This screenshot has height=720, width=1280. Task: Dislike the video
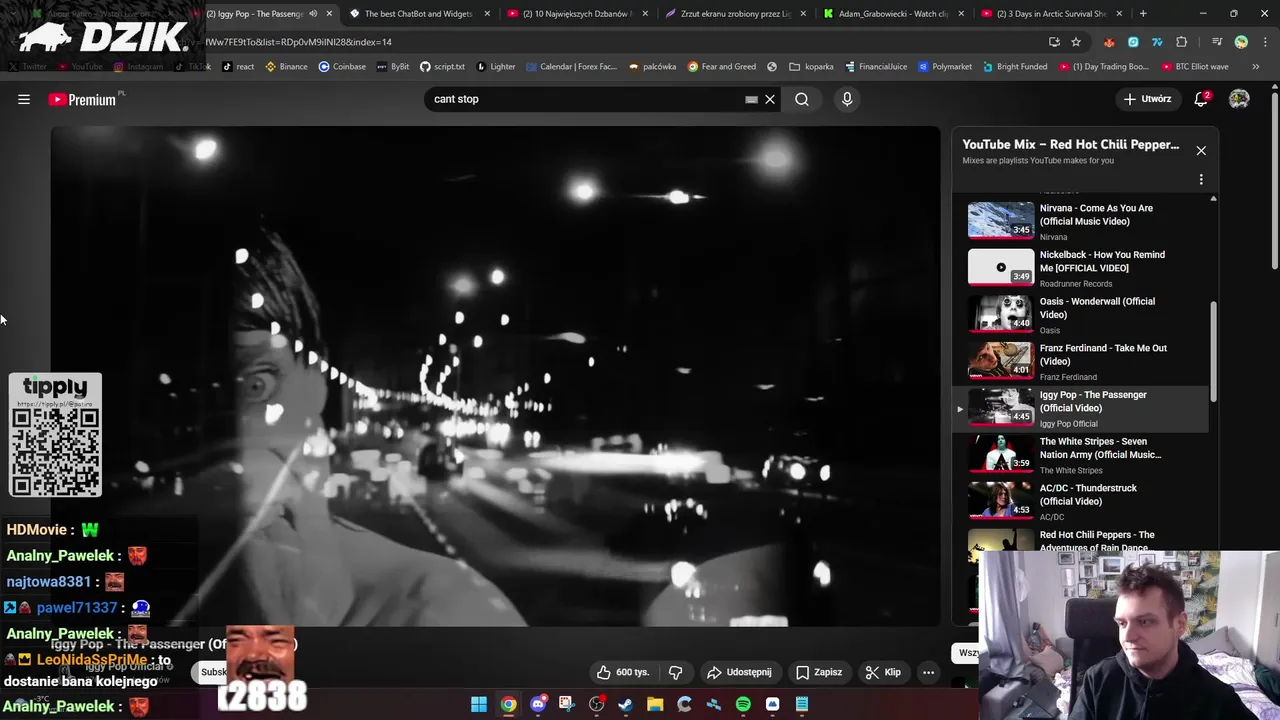click(x=675, y=672)
